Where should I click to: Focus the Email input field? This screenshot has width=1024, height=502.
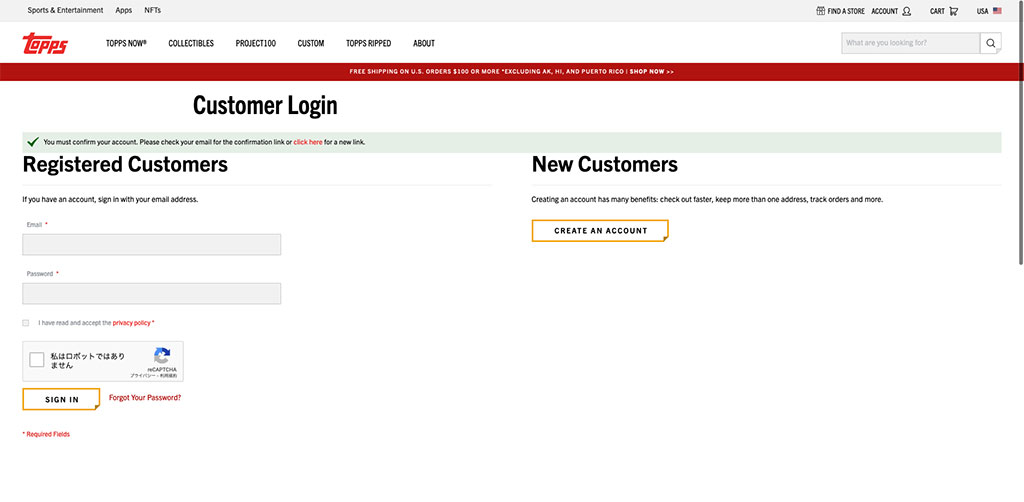152,245
